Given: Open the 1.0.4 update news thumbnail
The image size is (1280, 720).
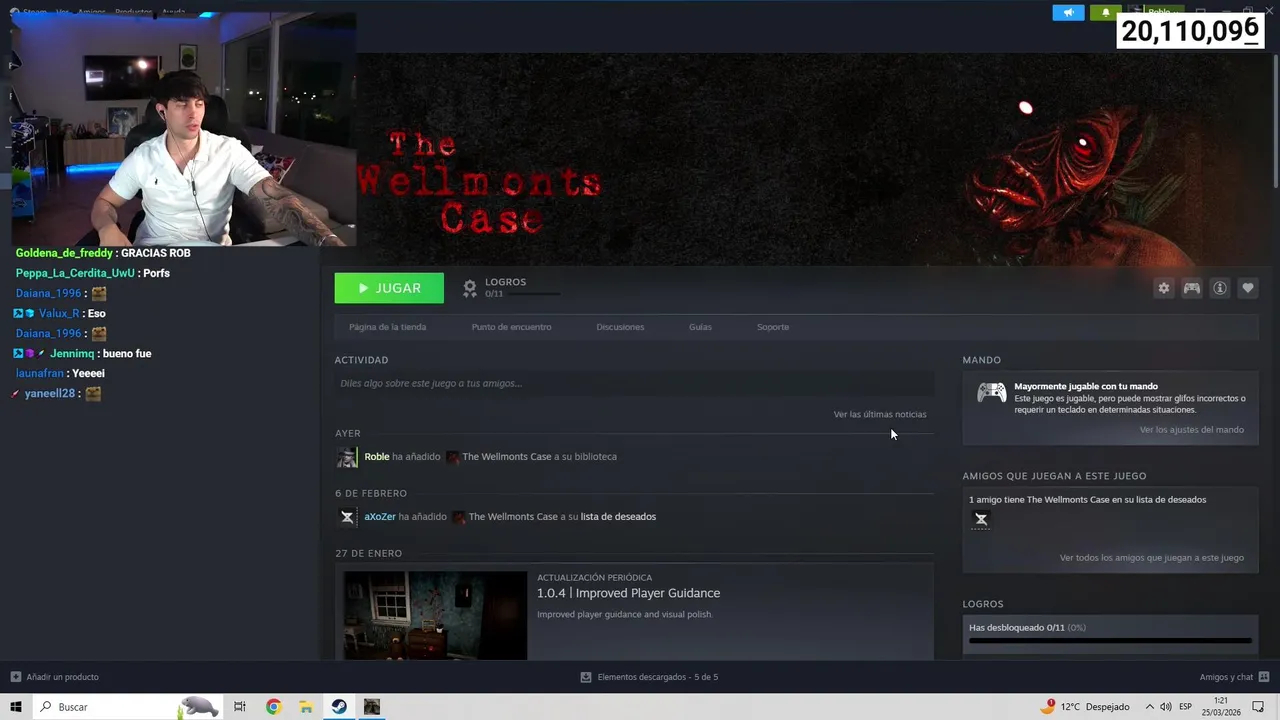Looking at the screenshot, I should [435, 615].
